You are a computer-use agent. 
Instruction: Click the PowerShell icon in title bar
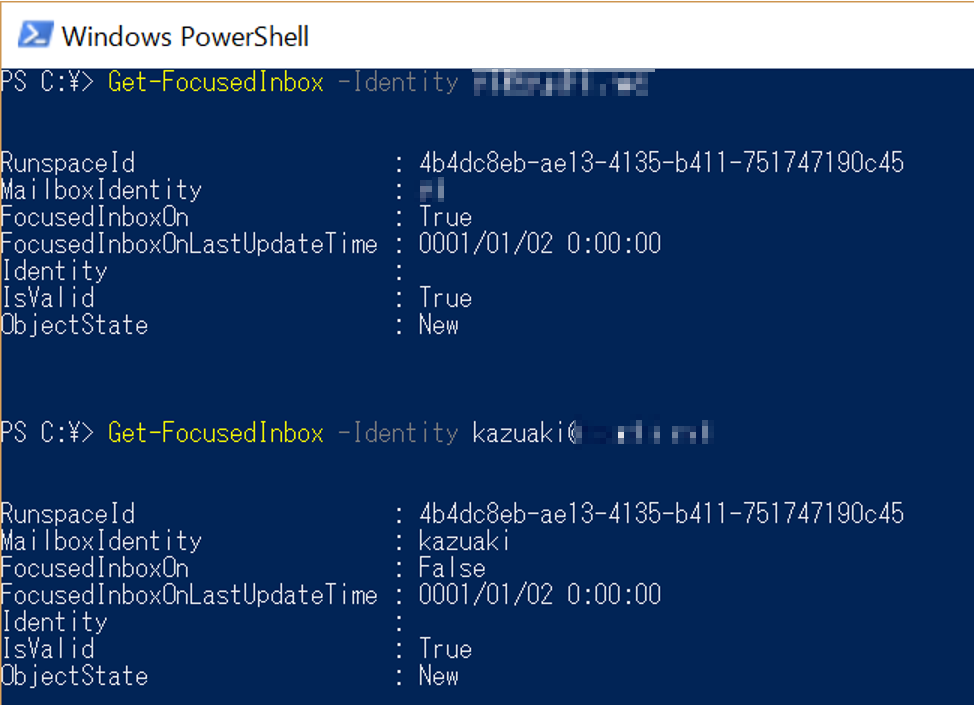point(35,35)
